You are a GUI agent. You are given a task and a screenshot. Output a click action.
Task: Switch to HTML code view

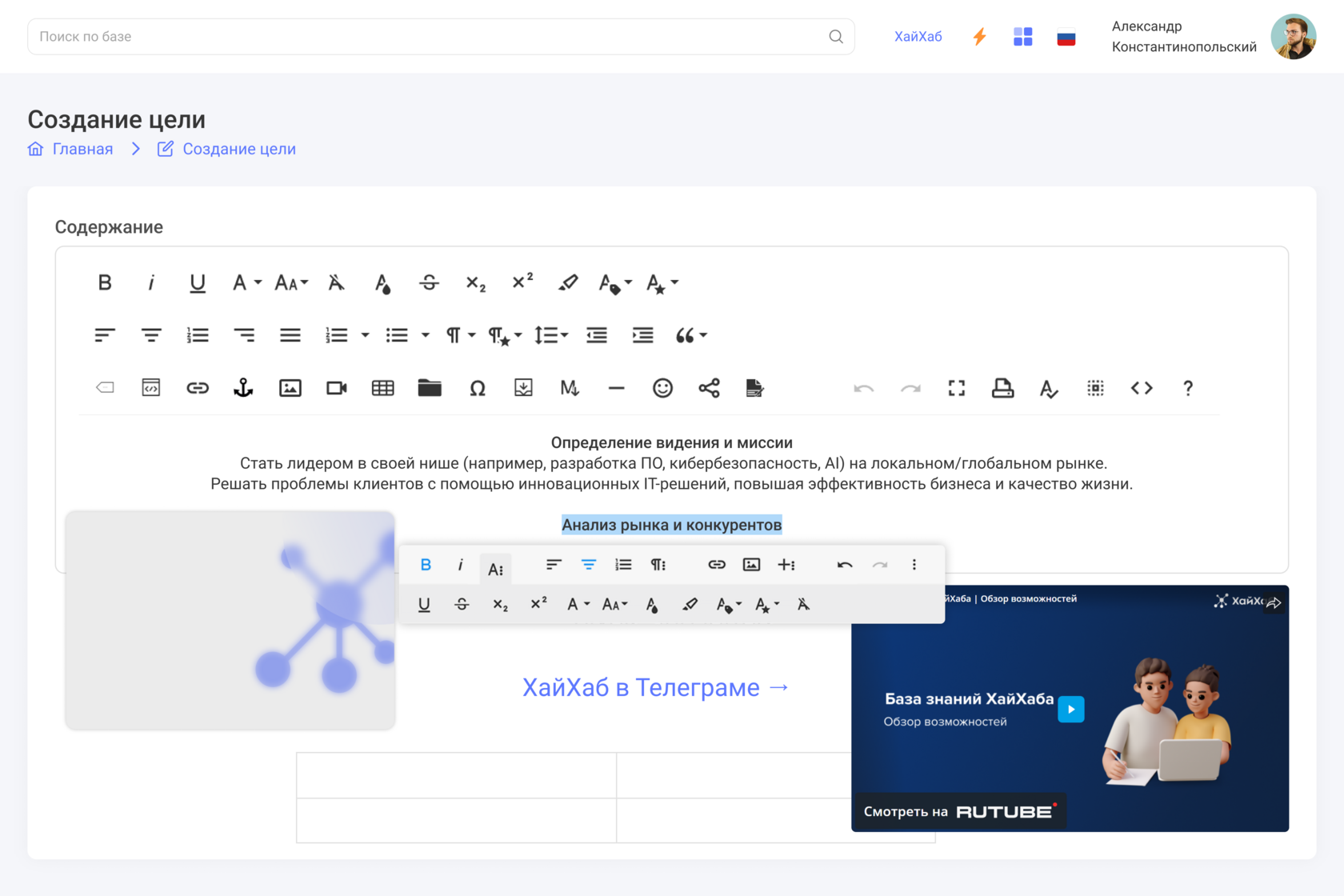point(1142,388)
